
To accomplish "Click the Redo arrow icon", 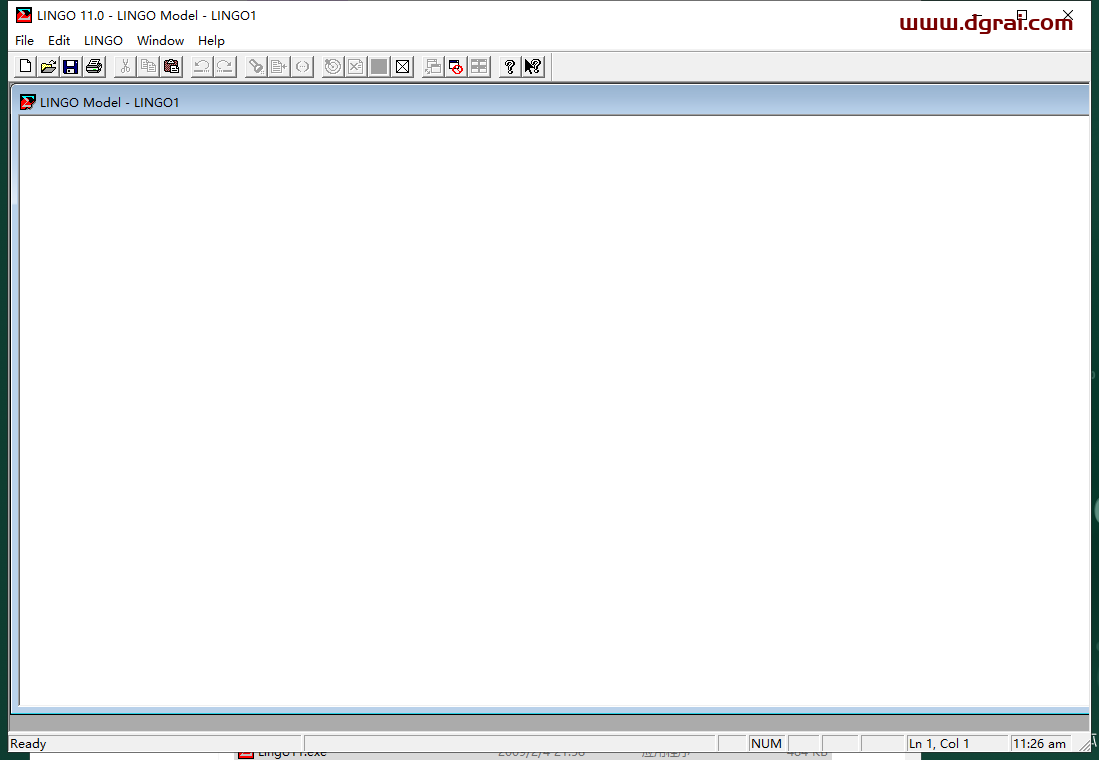I will [225, 67].
